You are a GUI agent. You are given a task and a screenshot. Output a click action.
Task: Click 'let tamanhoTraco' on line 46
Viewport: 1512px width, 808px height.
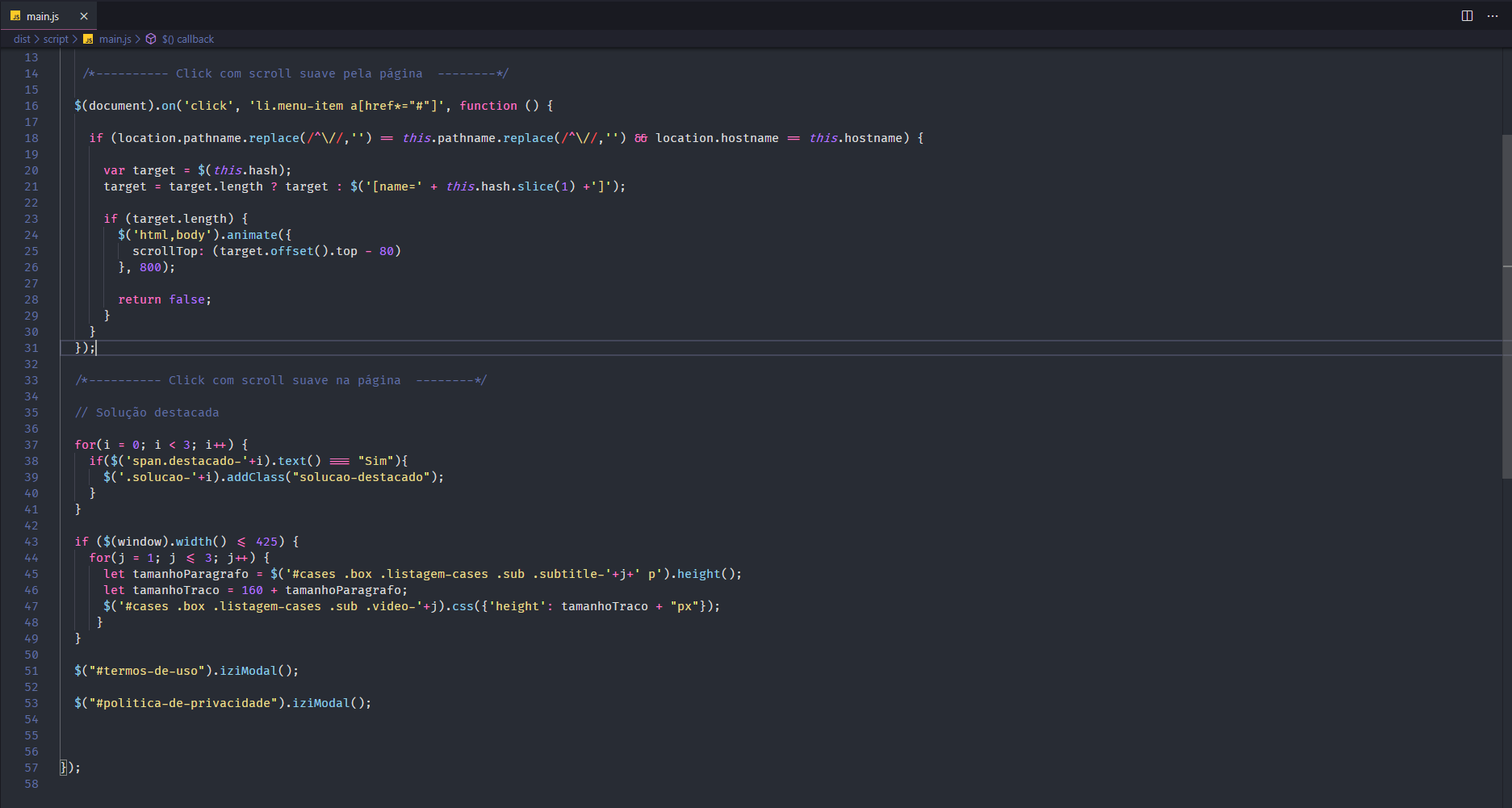[161, 590]
